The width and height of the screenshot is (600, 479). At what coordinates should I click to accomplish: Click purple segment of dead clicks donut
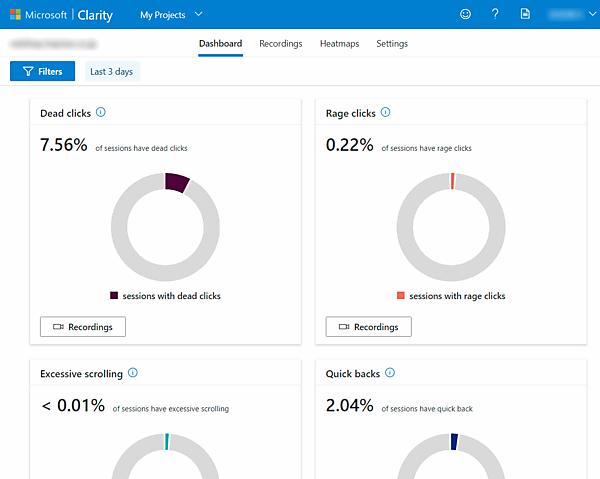[176, 182]
